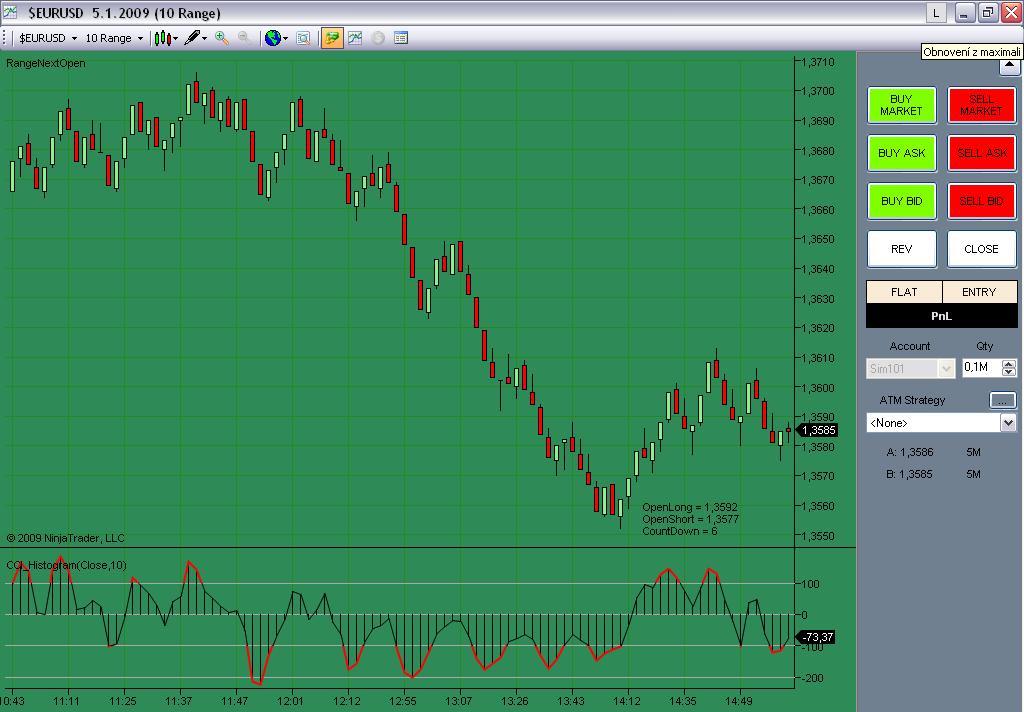Open the indicators chart icon
Viewport: 1024px width, 712px height.
tap(355, 38)
